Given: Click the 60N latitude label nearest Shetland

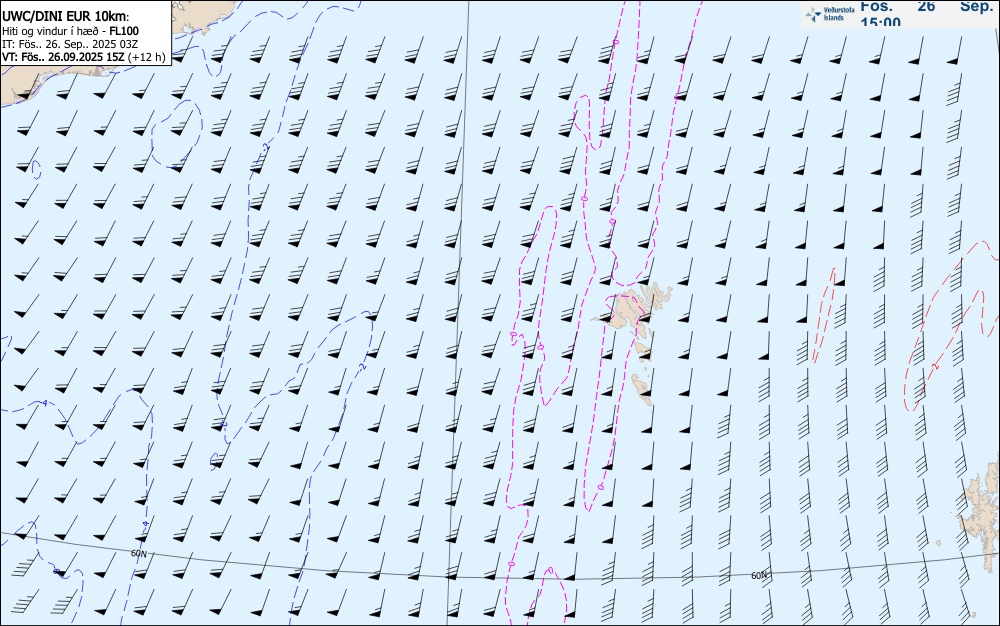Looking at the screenshot, I should click(x=760, y=576).
